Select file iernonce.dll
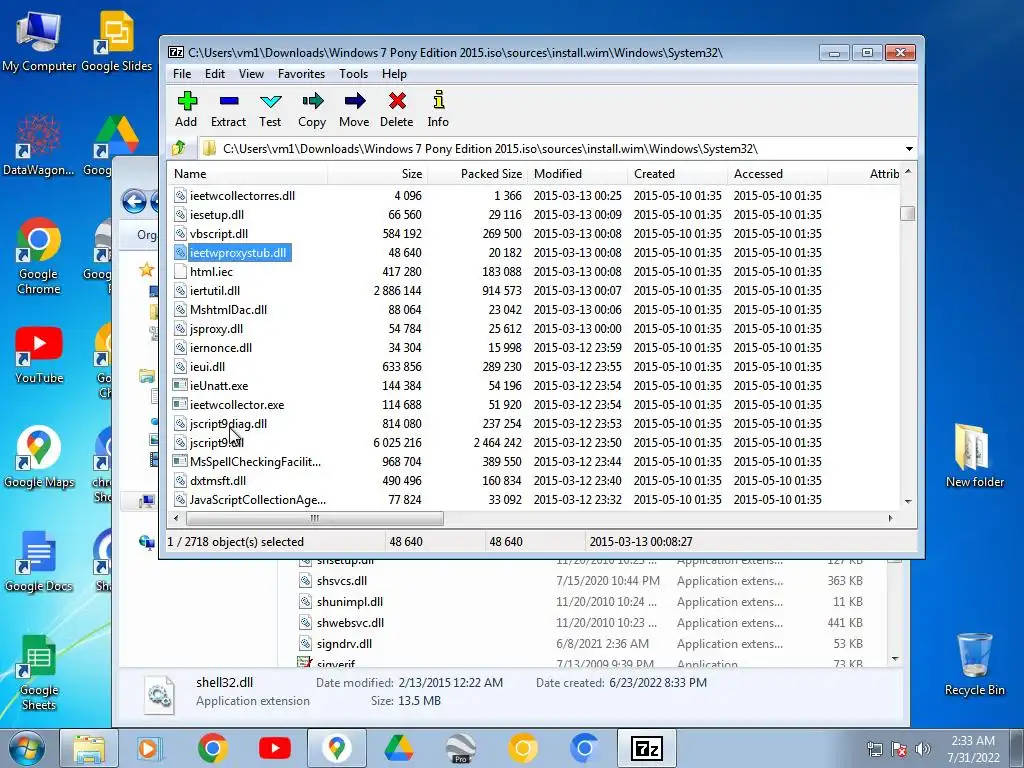This screenshot has height=768, width=1024. [x=221, y=347]
